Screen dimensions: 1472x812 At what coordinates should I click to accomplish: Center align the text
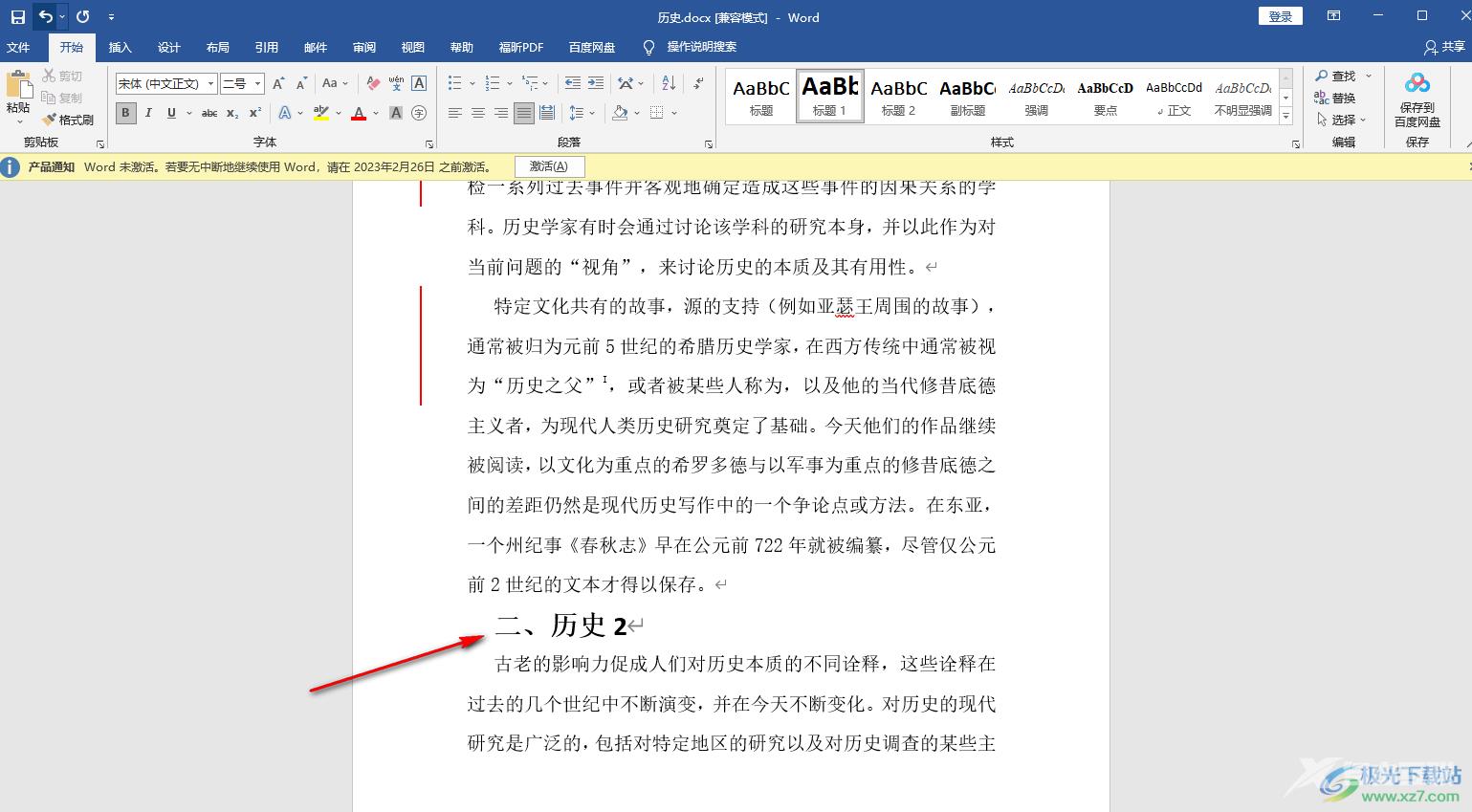pyautogui.click(x=477, y=113)
